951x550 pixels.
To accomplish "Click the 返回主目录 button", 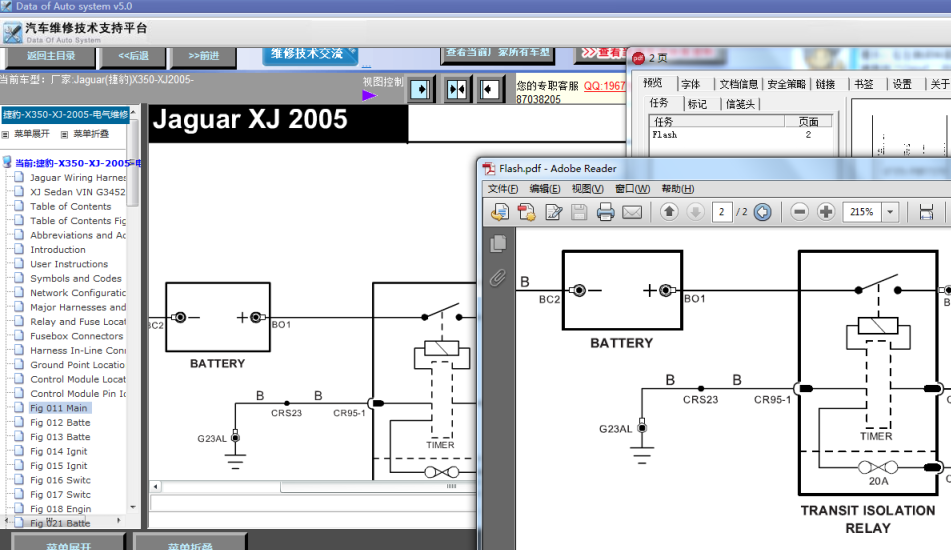I will pos(51,55).
